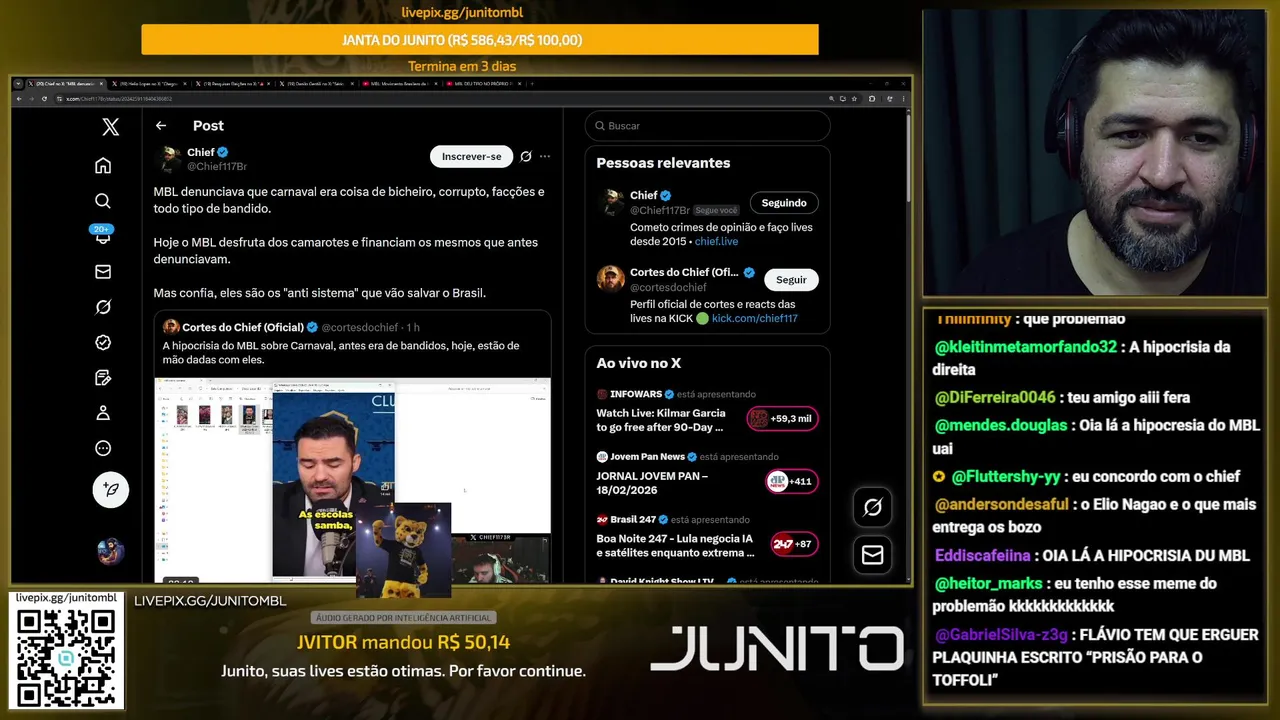
Task: Bookmark page with the star icon
Action: (855, 98)
